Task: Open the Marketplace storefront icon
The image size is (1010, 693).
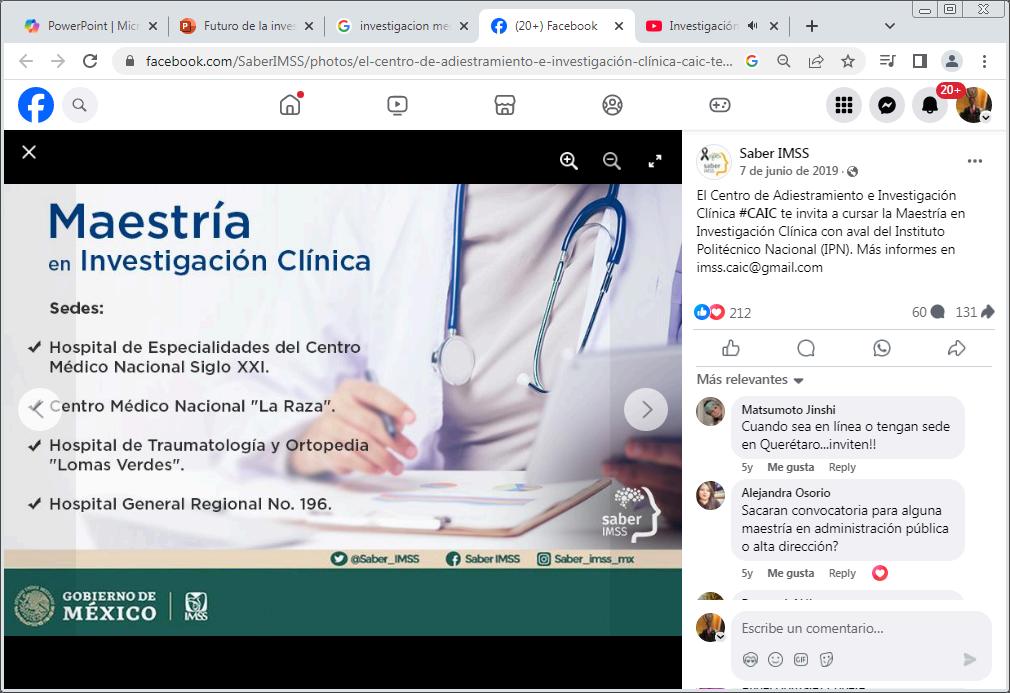Action: point(505,105)
